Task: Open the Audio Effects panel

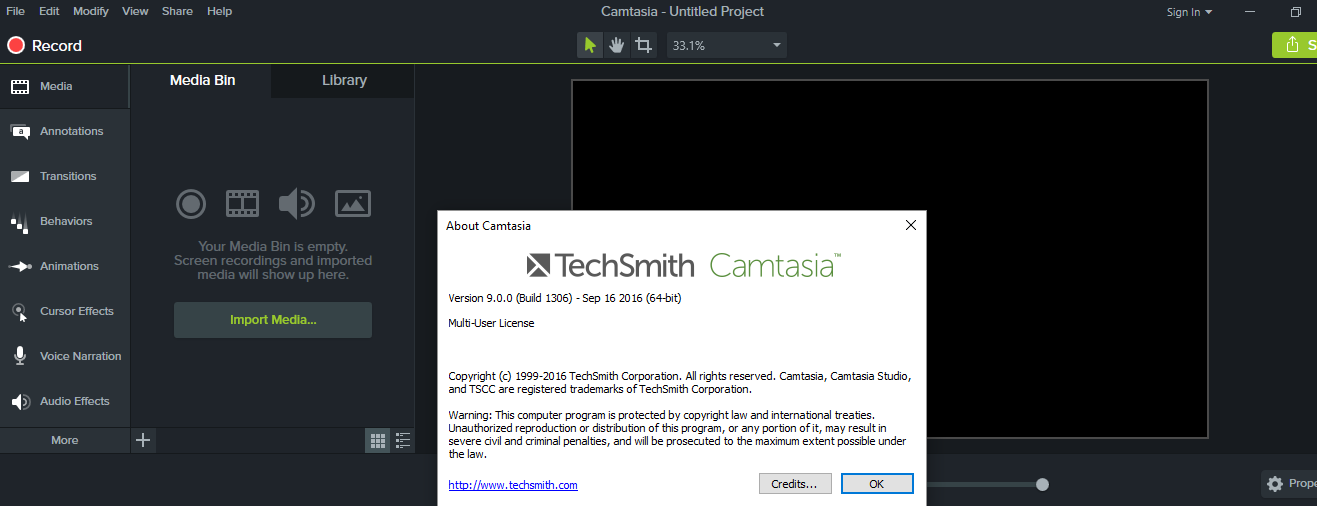Action: point(65,401)
